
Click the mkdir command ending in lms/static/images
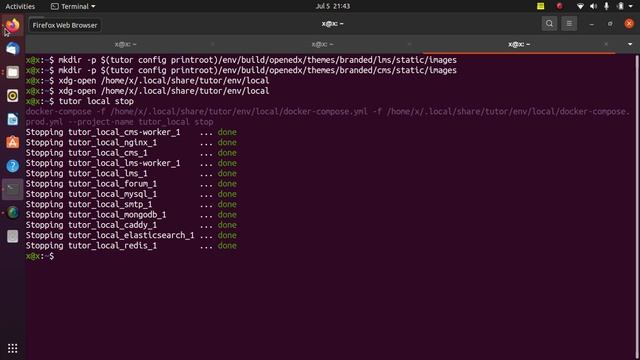(x=258, y=60)
